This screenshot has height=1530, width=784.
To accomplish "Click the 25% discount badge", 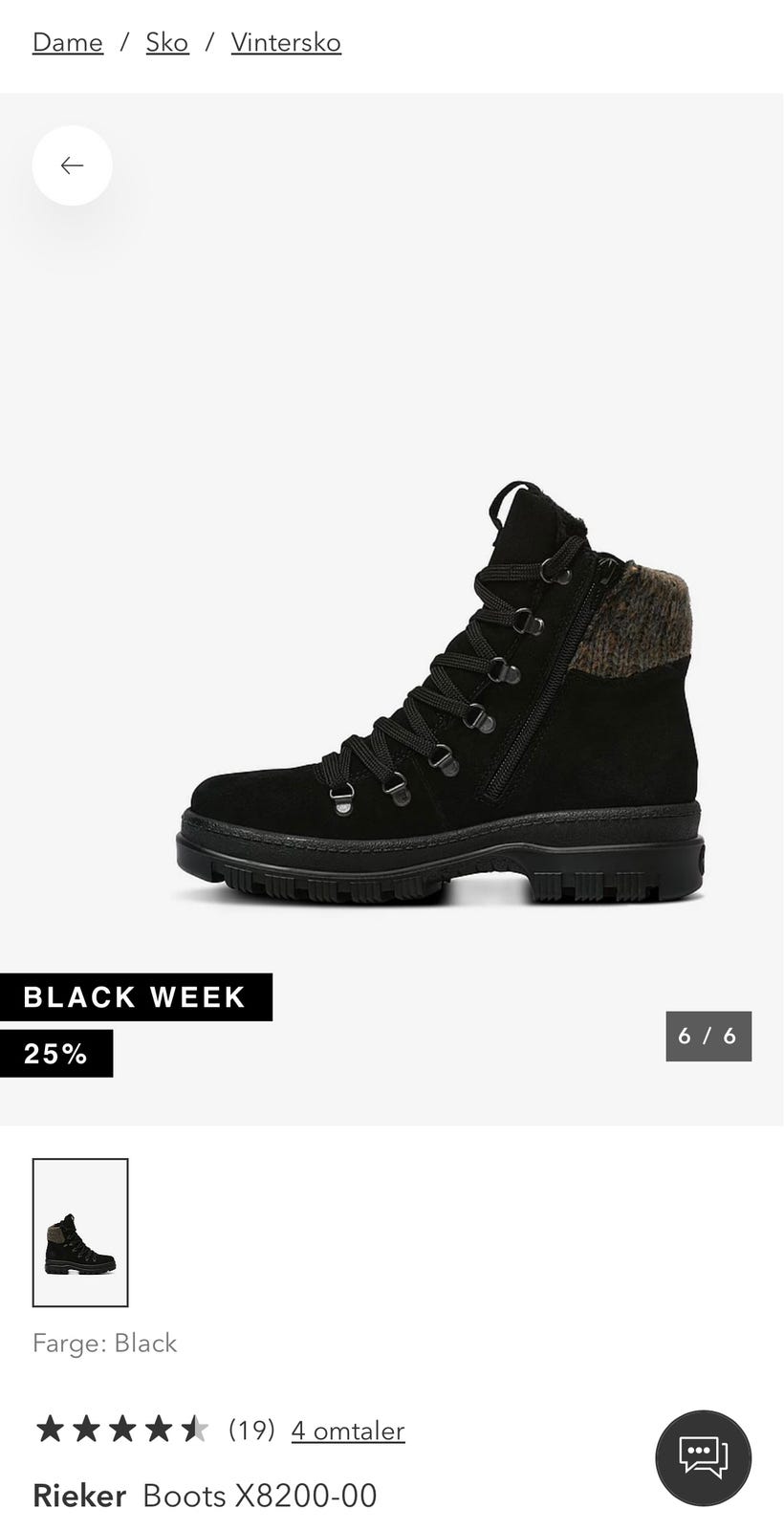I will 56,1054.
